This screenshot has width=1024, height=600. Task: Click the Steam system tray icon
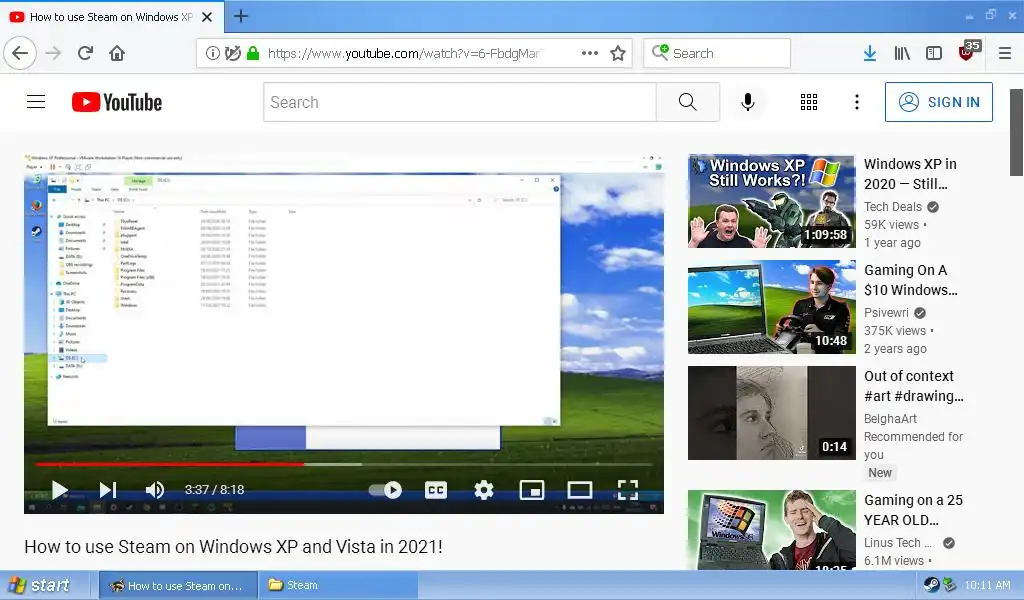coord(932,585)
